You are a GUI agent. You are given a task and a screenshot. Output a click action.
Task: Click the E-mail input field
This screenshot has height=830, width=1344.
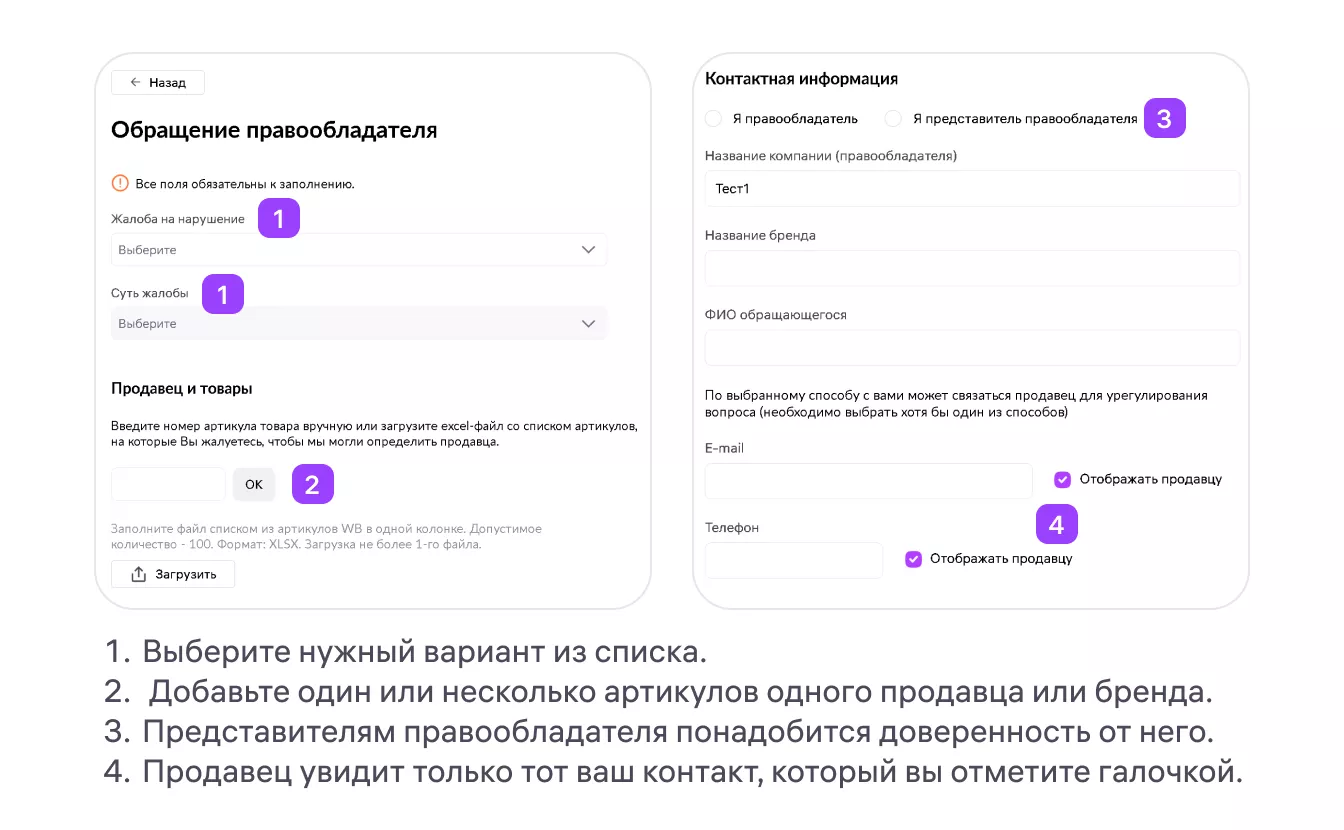868,481
